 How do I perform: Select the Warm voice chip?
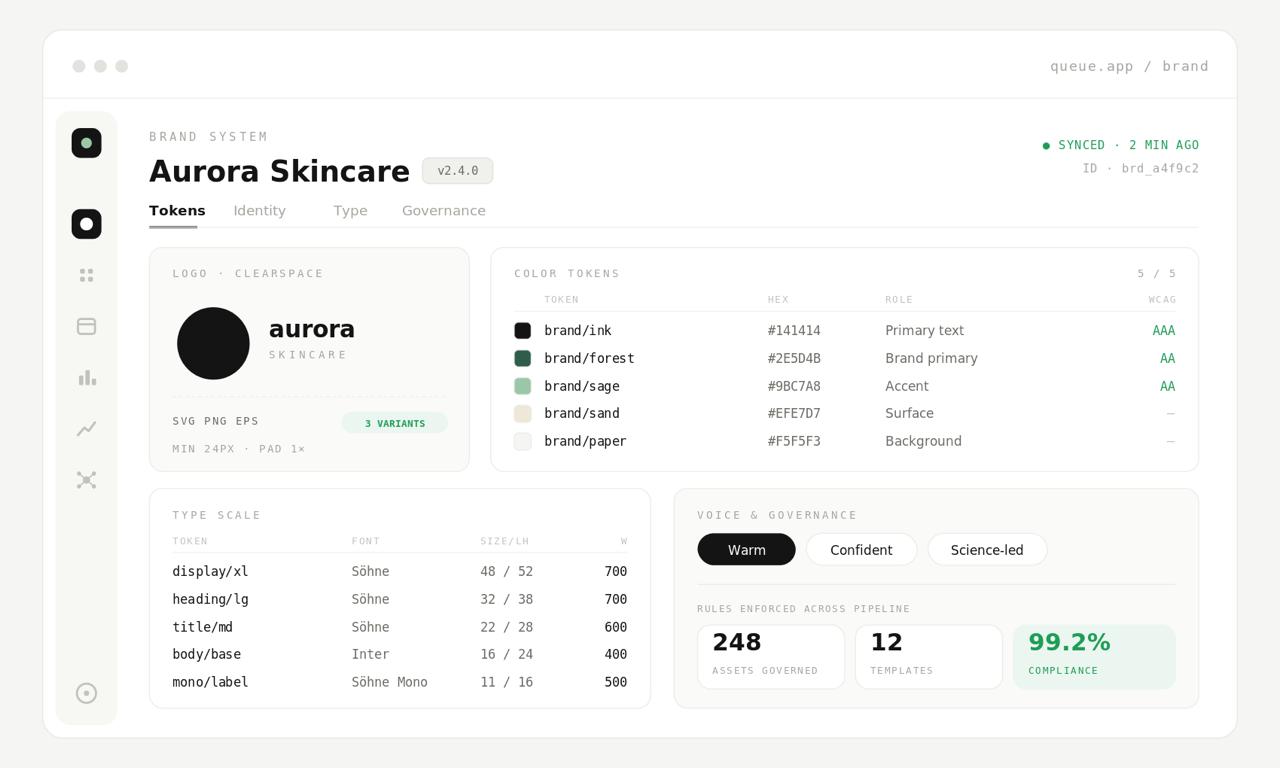(746, 549)
